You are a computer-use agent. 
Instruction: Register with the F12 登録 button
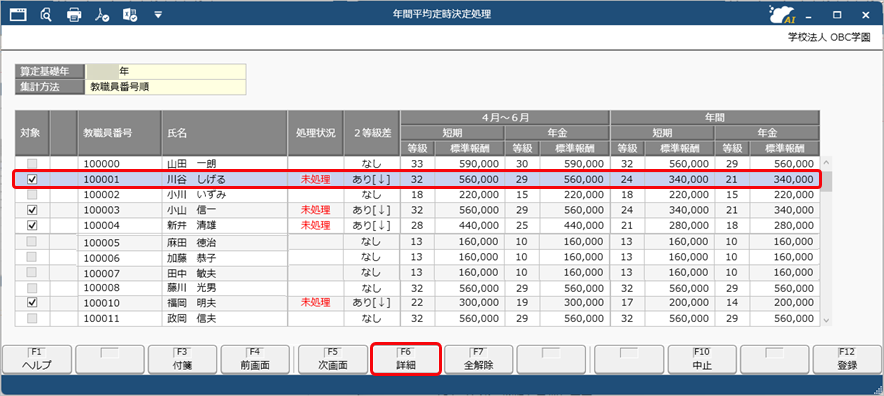point(847,359)
